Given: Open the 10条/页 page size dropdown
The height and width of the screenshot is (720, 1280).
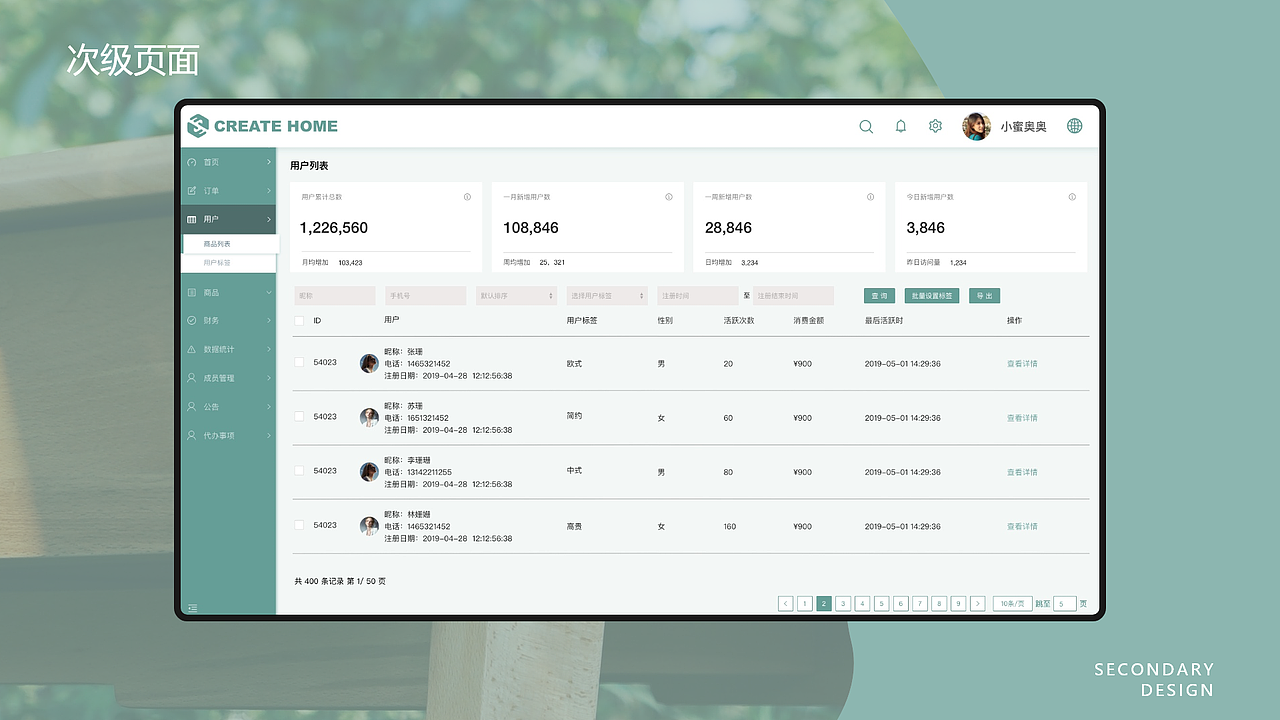Looking at the screenshot, I should [x=1012, y=603].
